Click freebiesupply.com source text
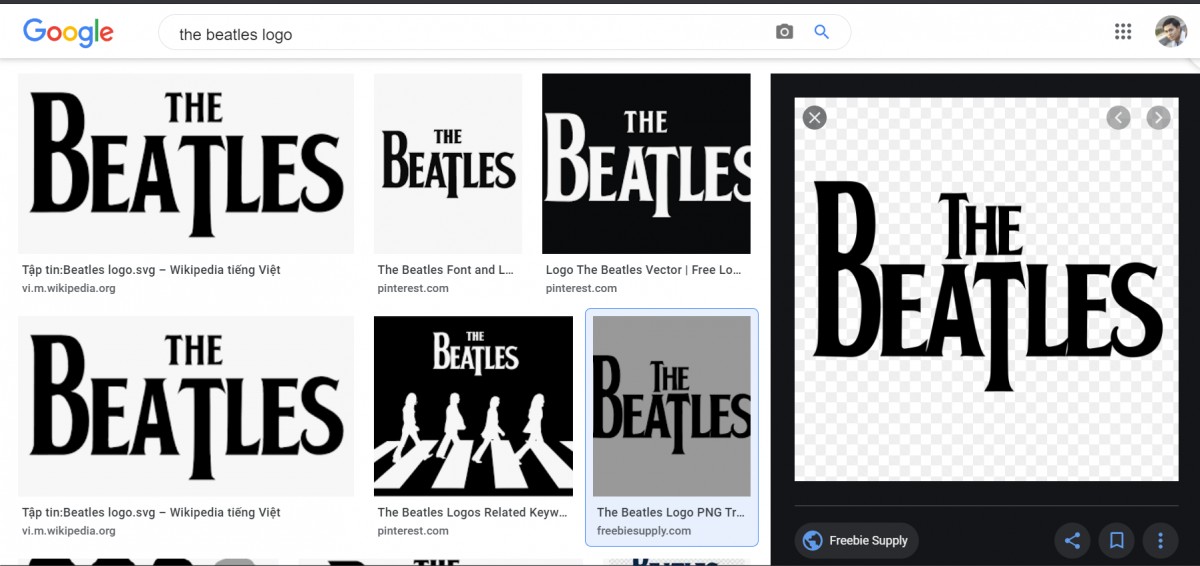Viewport: 1200px width, 566px height. pos(644,531)
